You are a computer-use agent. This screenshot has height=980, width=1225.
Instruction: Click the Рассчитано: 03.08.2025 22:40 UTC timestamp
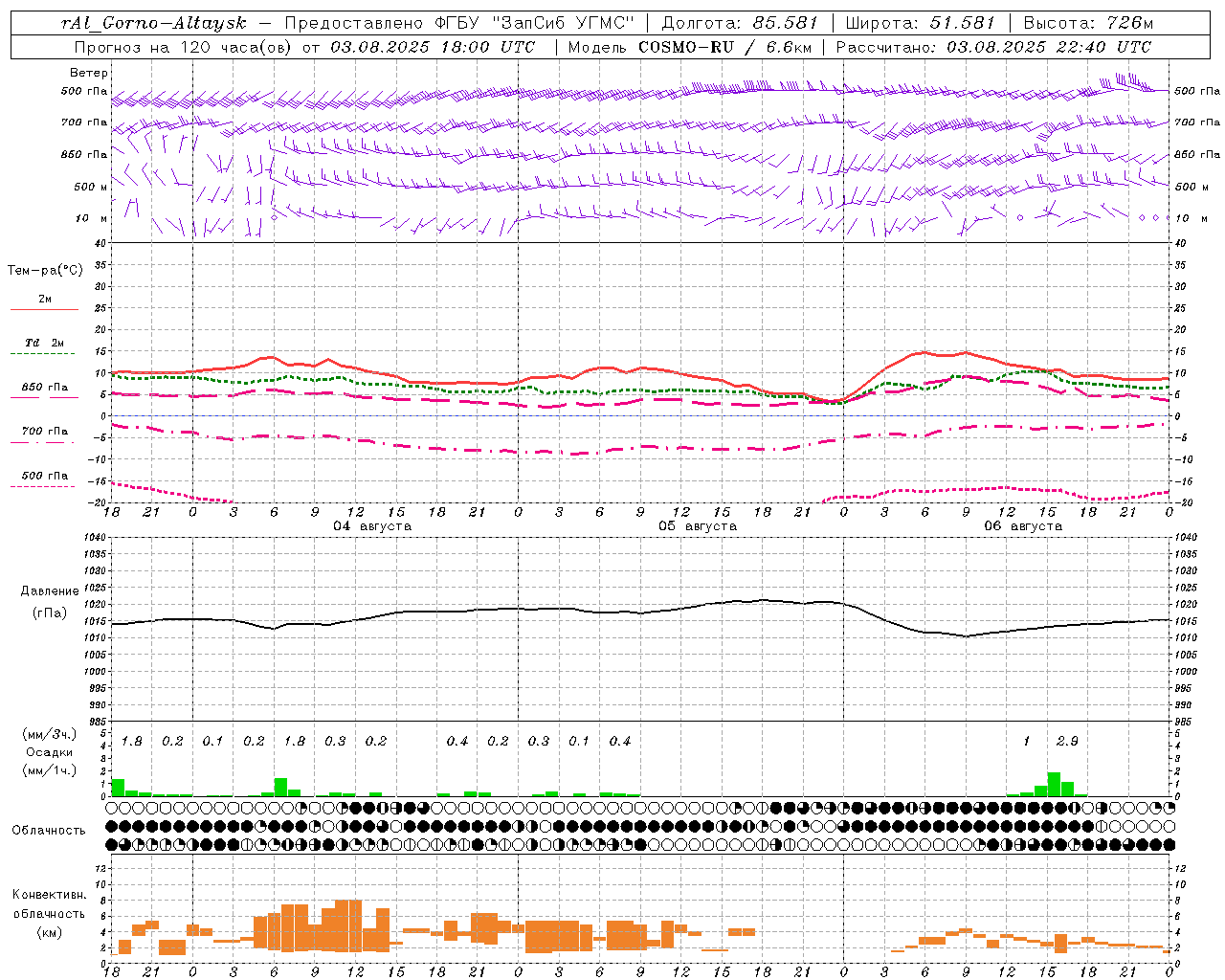click(x=993, y=47)
